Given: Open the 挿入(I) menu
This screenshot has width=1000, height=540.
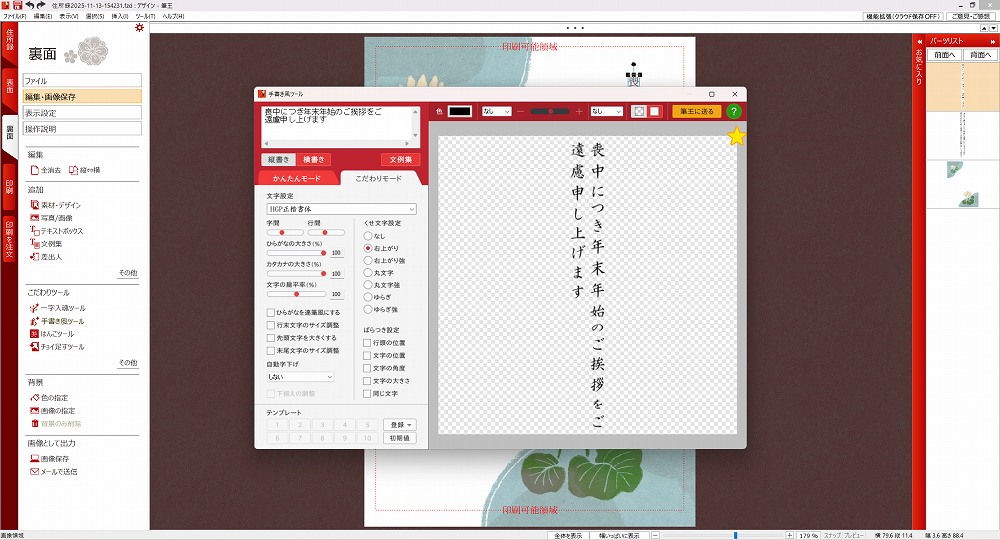Looking at the screenshot, I should click(x=119, y=16).
